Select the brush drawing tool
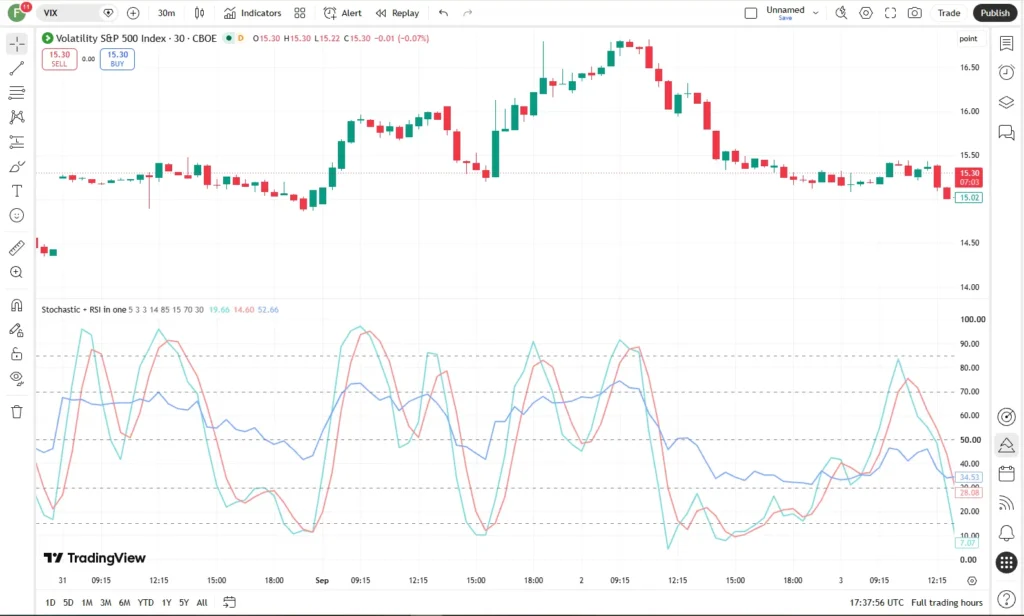Image resolution: width=1024 pixels, height=616 pixels. coord(17,167)
